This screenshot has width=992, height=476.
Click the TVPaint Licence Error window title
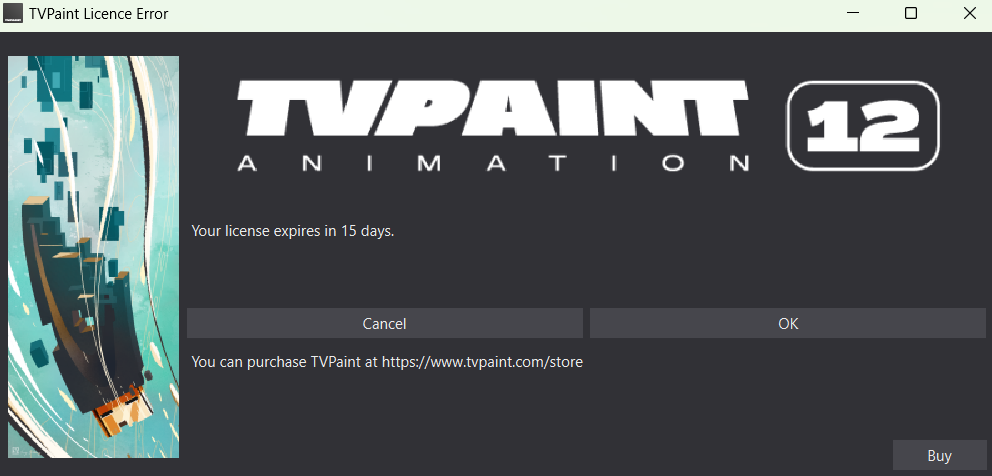click(x=99, y=13)
